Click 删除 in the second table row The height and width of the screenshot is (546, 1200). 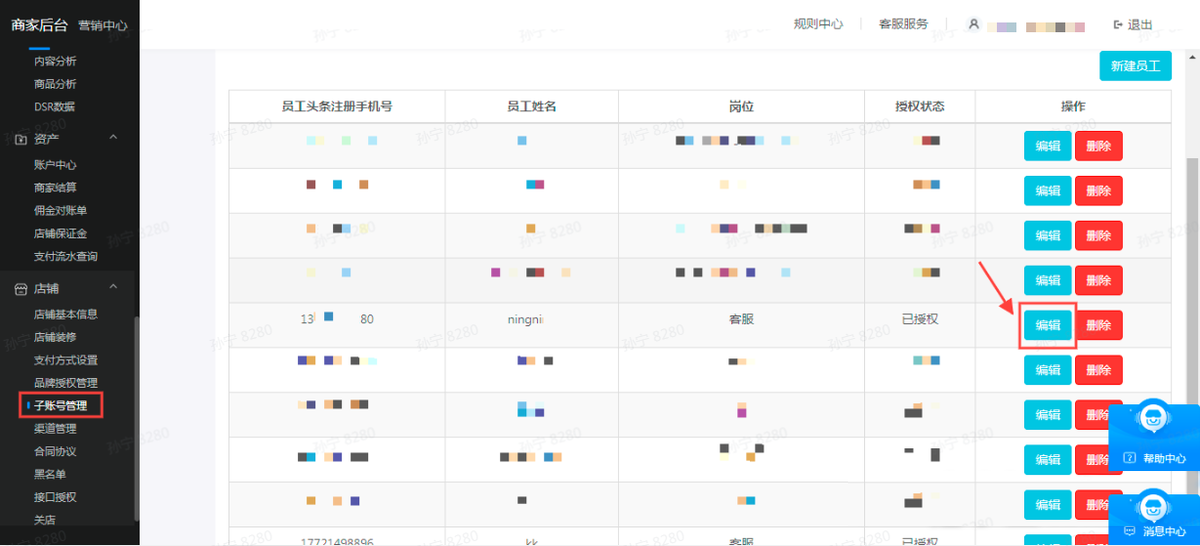pos(1098,191)
